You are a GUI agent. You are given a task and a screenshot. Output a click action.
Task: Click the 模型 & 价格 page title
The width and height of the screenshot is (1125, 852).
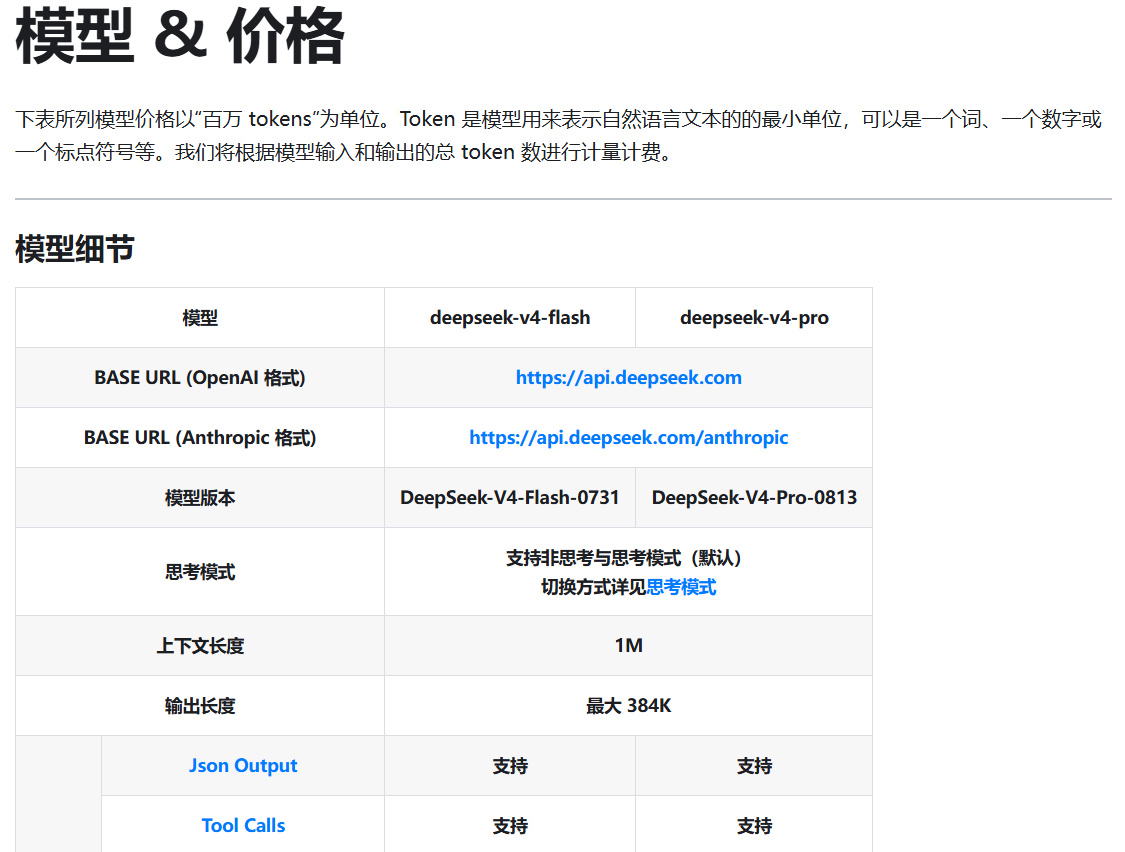(x=180, y=36)
